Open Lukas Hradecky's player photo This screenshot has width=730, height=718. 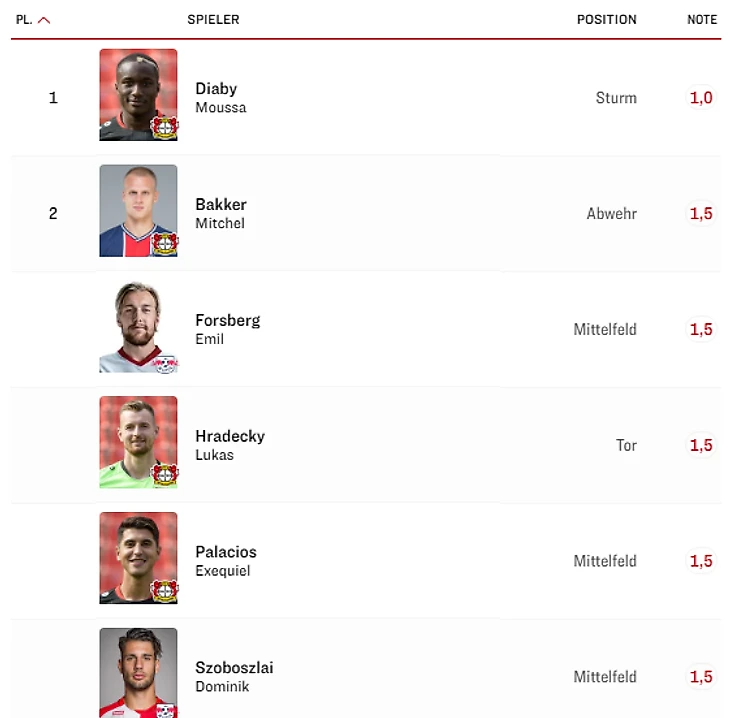[x=138, y=442]
